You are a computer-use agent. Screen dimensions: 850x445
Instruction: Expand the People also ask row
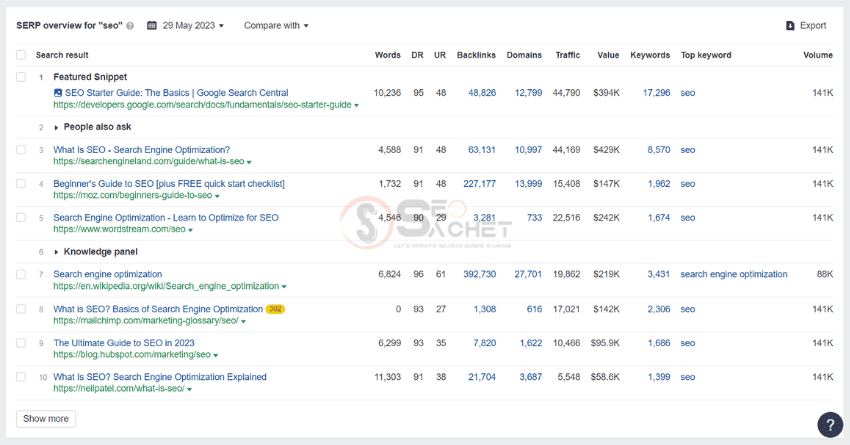[x=56, y=127]
